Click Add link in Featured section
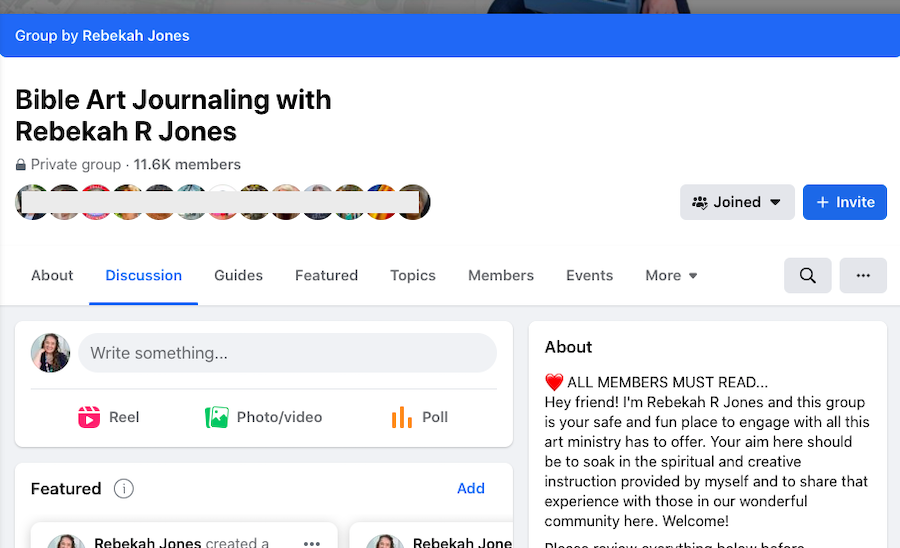 click(x=471, y=488)
